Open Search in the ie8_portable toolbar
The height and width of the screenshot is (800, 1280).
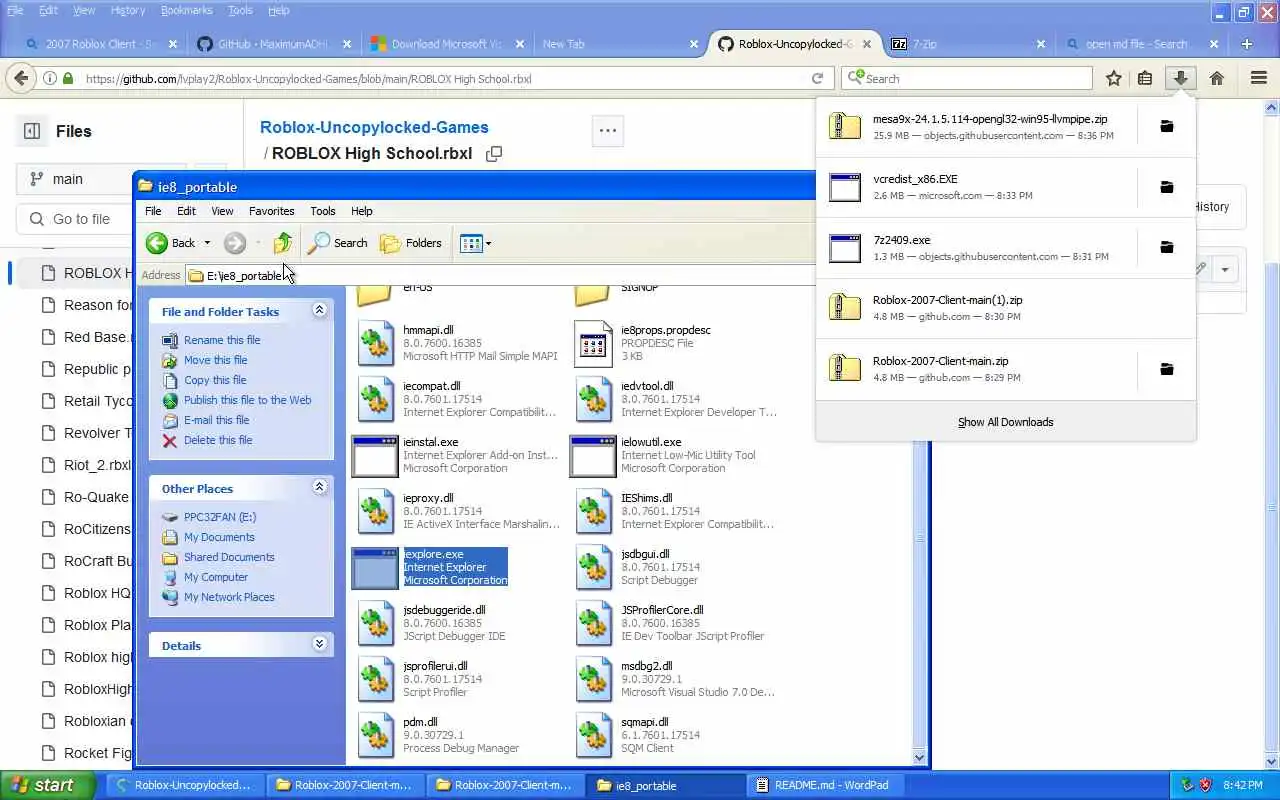tap(338, 243)
